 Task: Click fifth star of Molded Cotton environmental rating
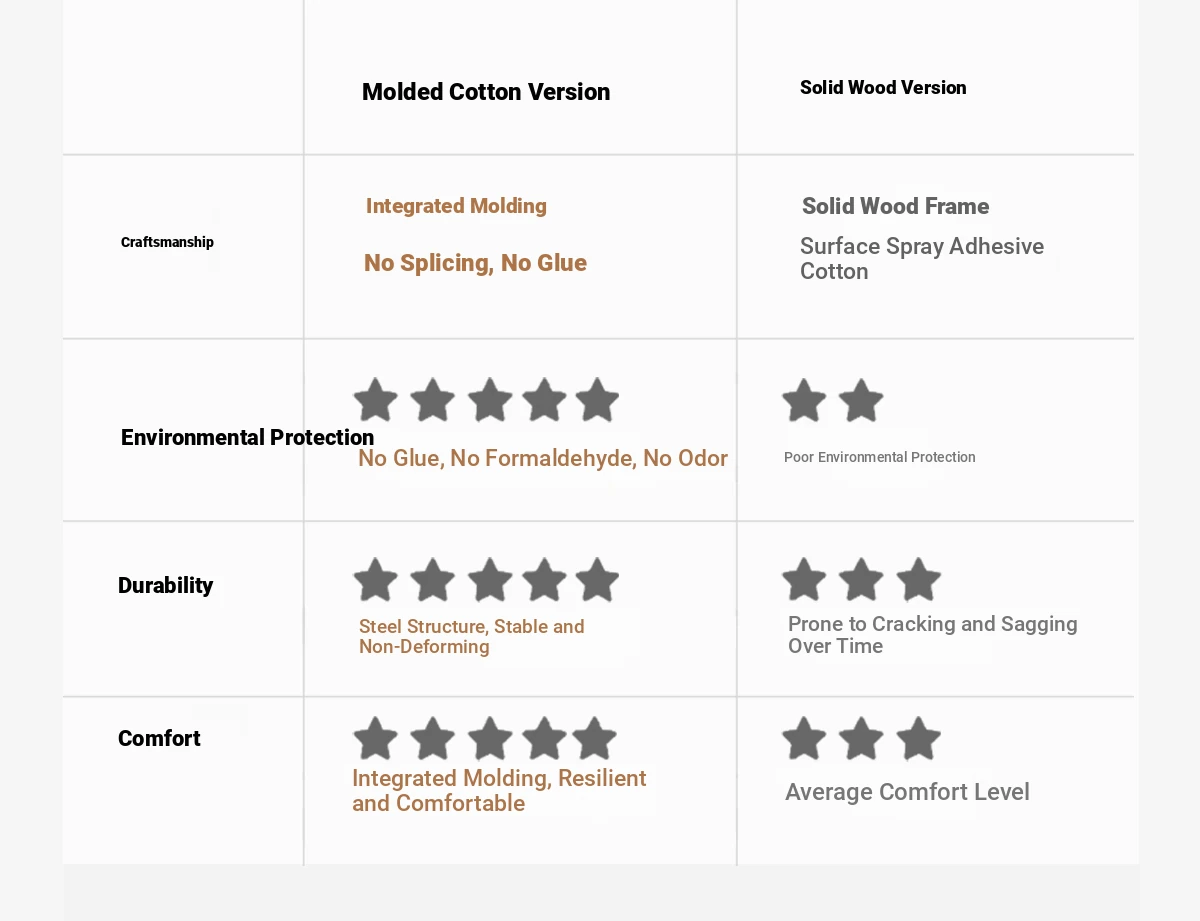[597, 400]
